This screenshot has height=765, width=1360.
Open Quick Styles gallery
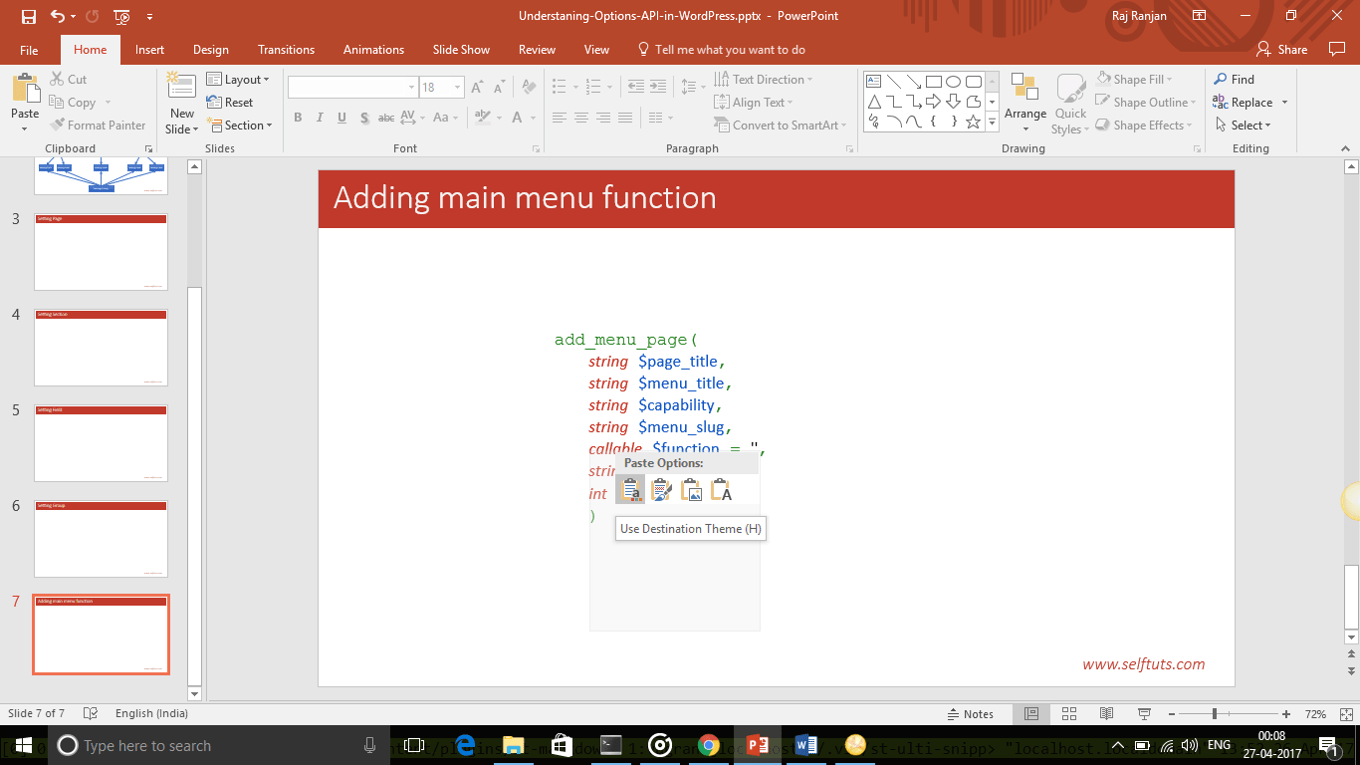[1070, 103]
